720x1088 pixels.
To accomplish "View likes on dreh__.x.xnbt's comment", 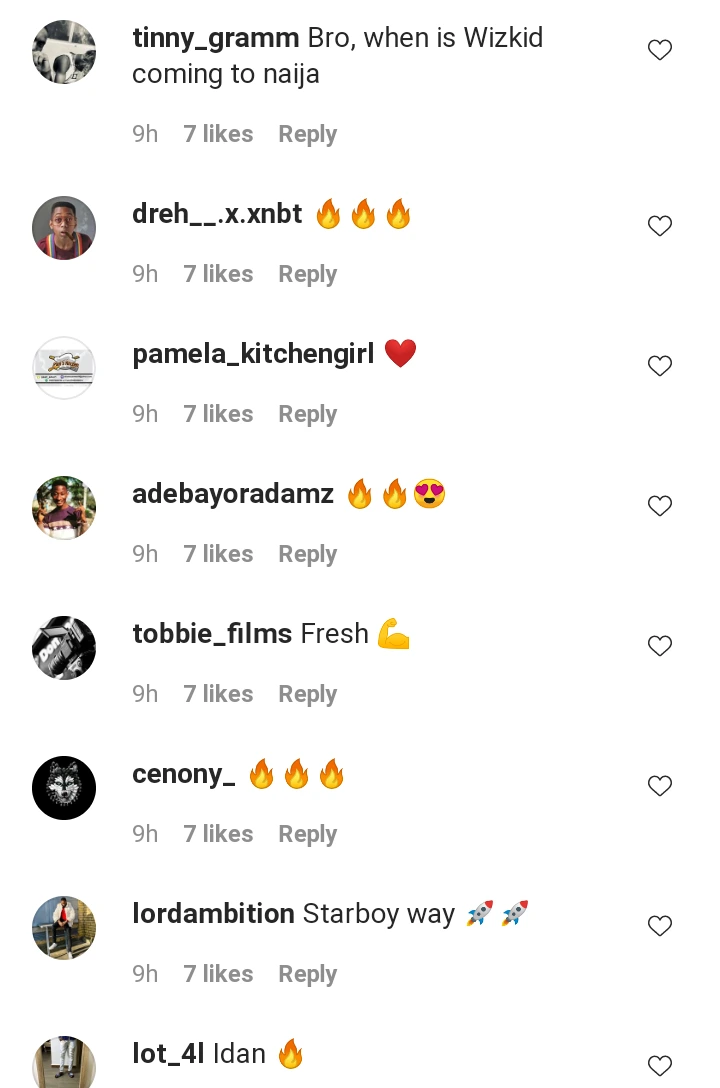I will (x=218, y=274).
